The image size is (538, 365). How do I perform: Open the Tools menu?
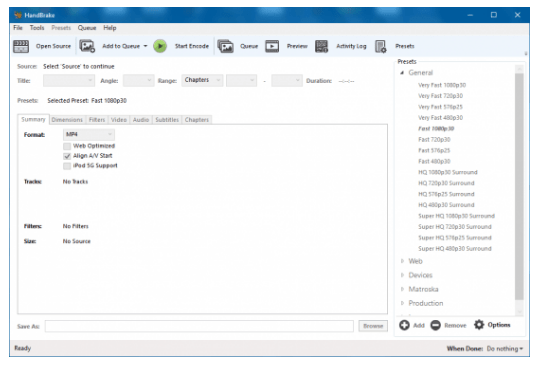click(37, 28)
